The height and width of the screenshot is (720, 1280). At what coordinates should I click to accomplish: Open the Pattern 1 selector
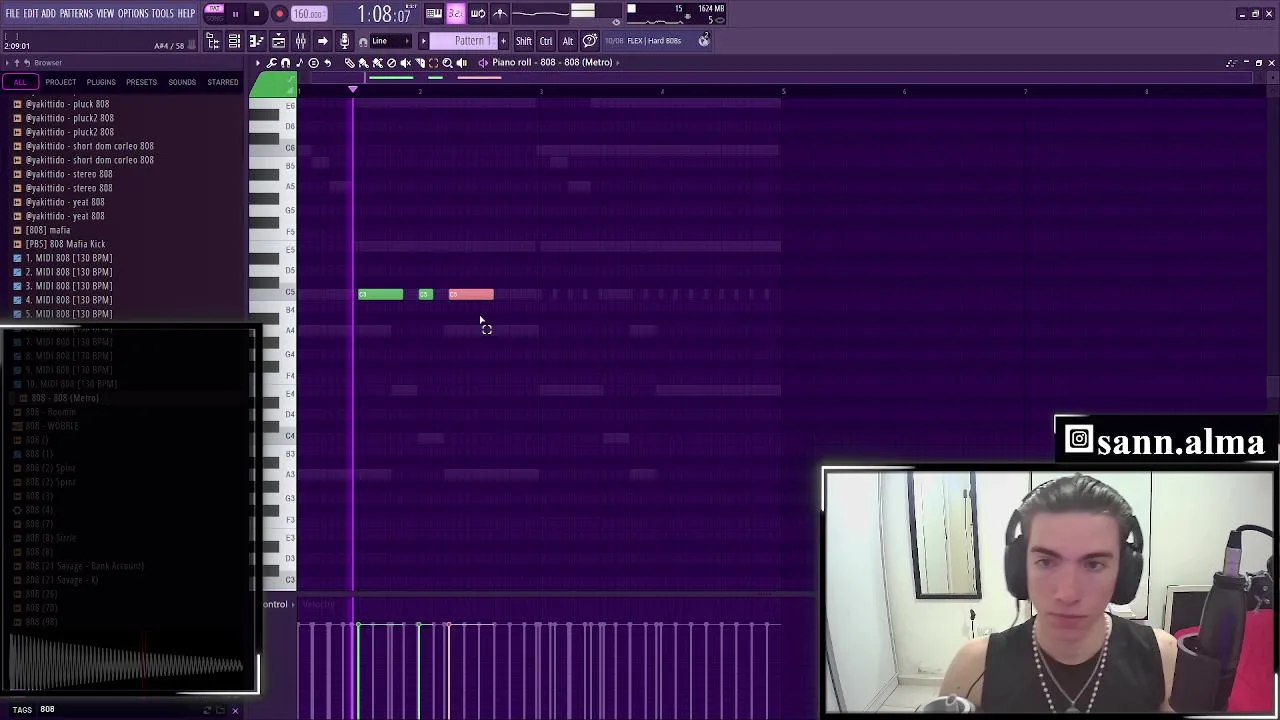[464, 41]
